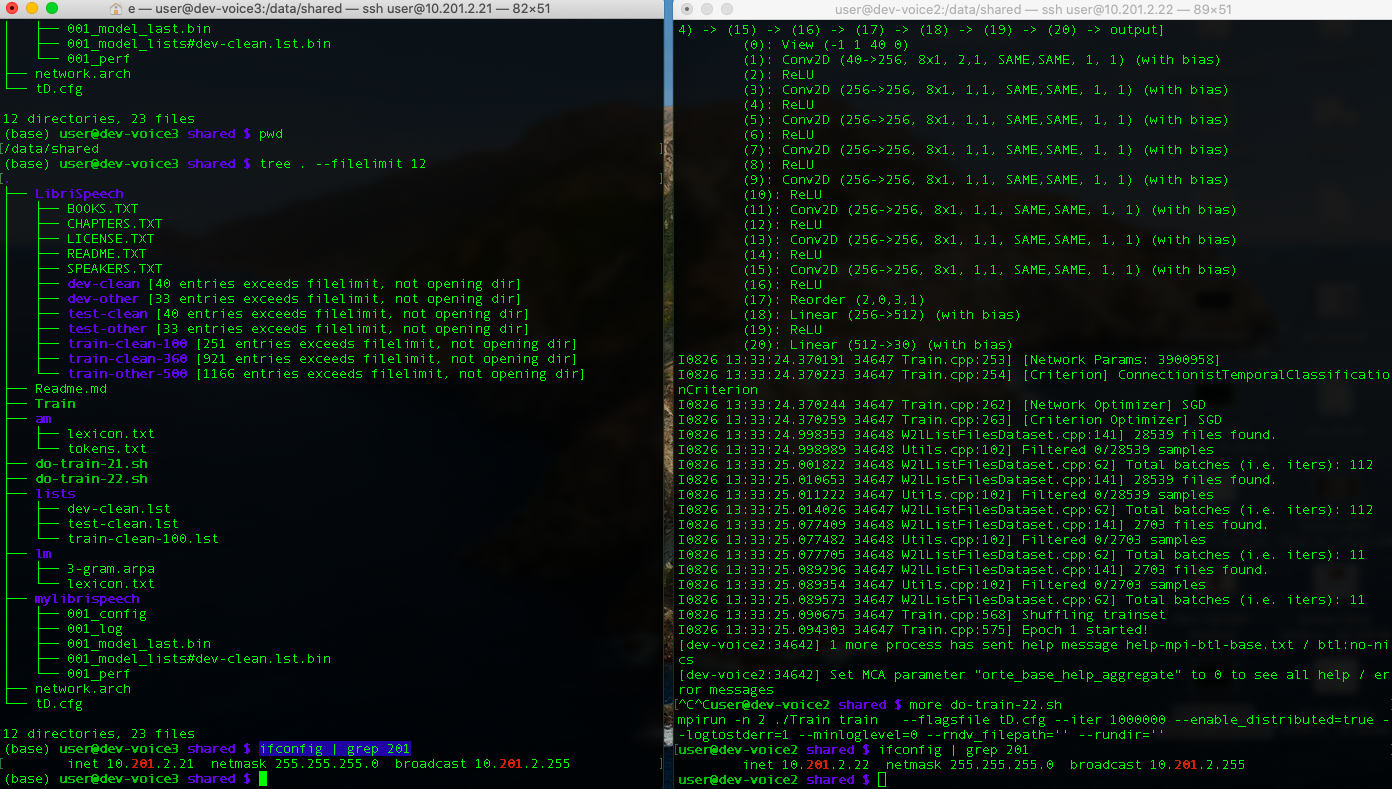
Task: Click the 'tree . --filelimit 12' command
Action: pos(343,164)
